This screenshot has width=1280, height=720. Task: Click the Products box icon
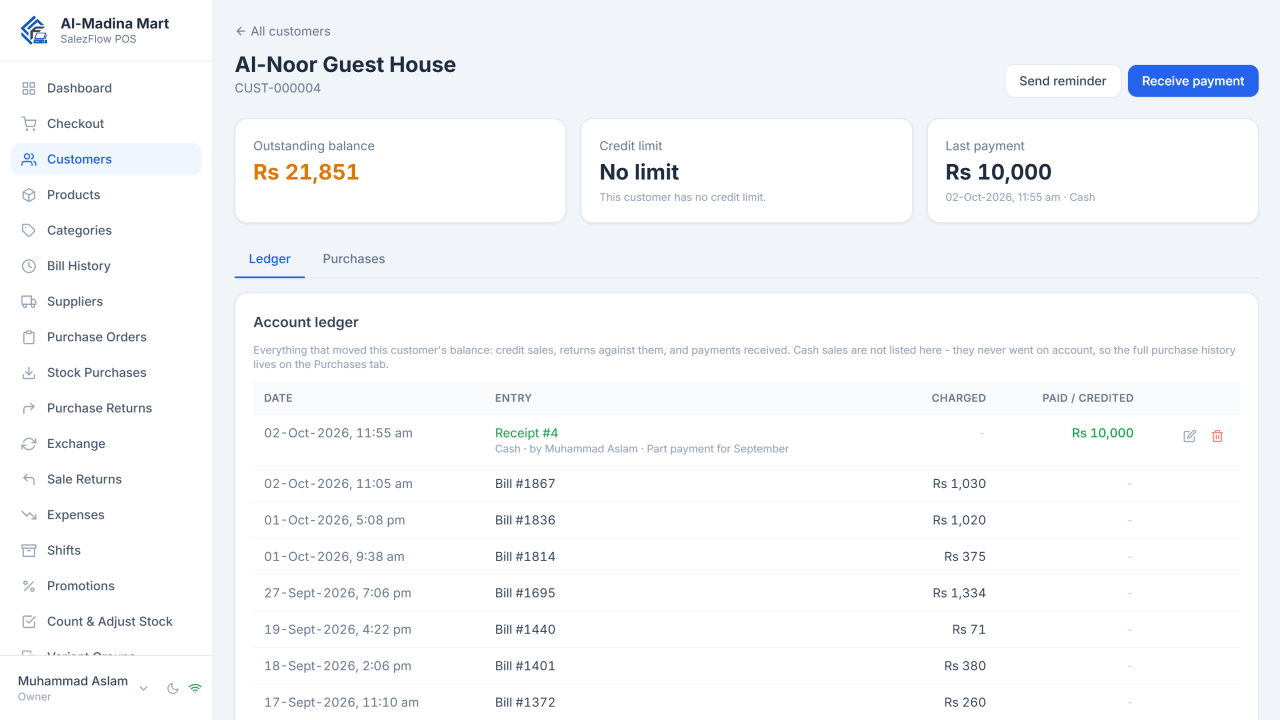tap(29, 195)
